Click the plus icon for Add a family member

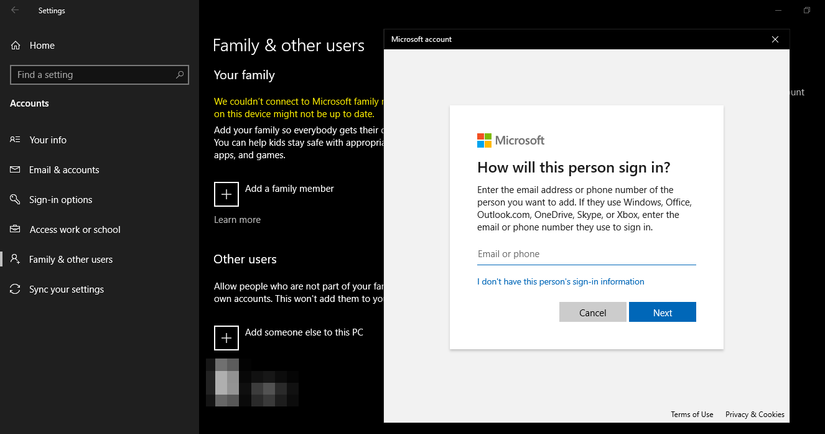pos(226,194)
